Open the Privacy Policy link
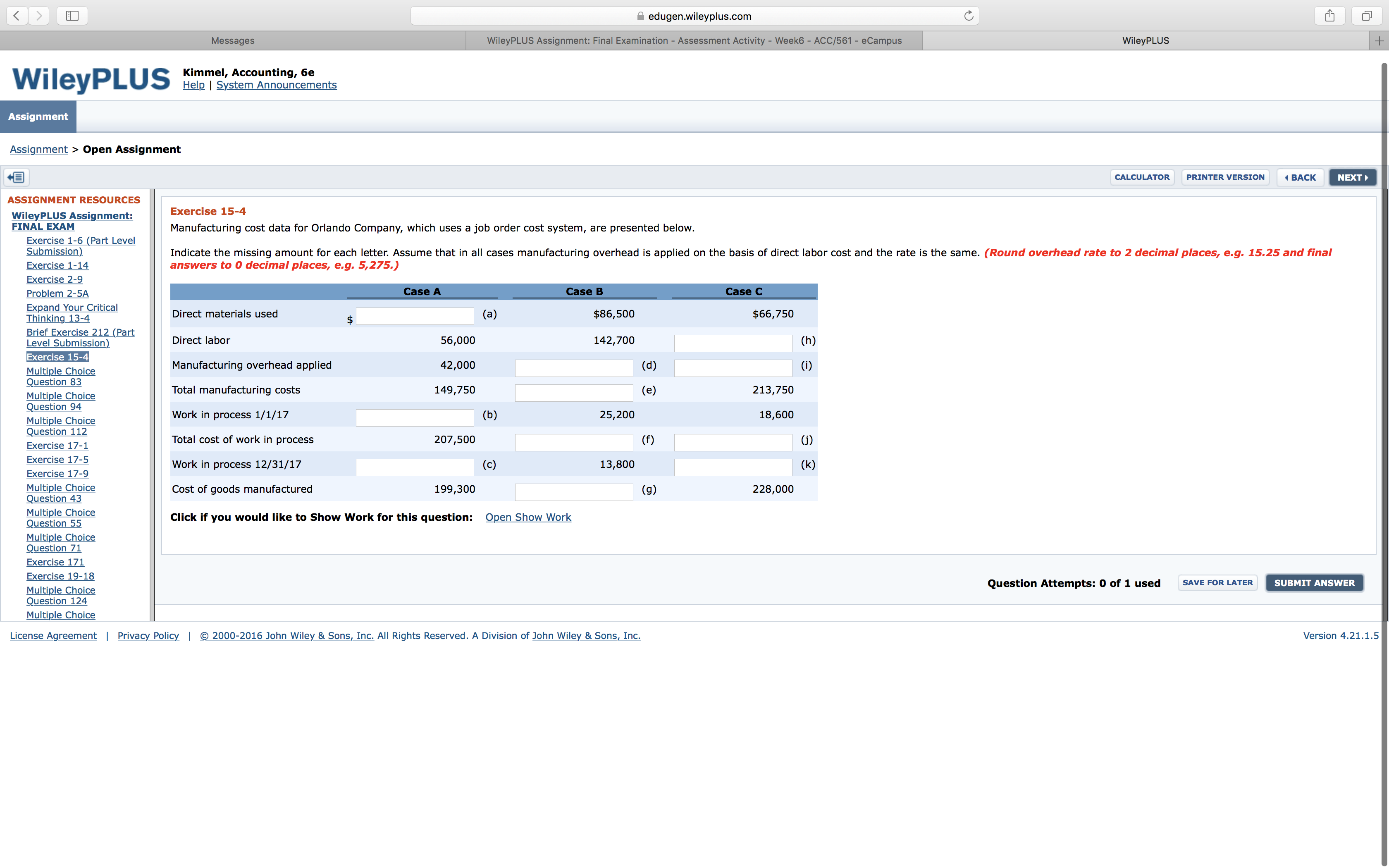 [148, 636]
